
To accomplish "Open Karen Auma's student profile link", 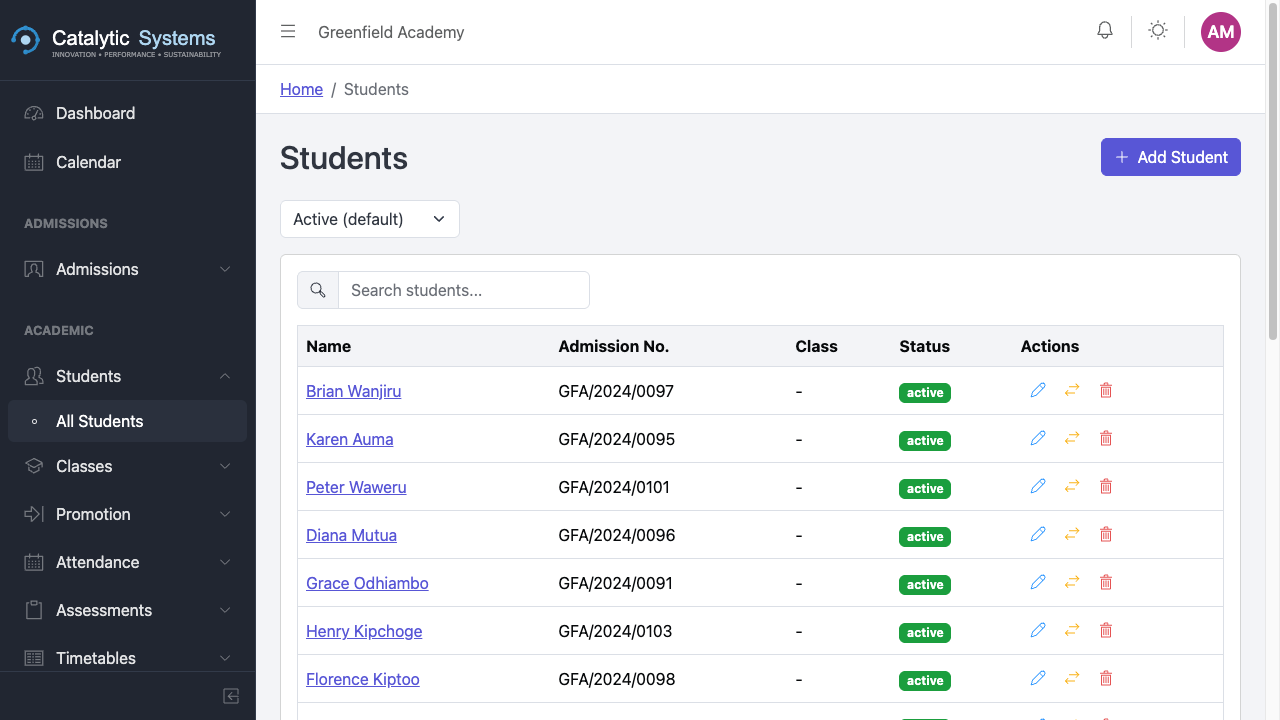I will [x=349, y=439].
